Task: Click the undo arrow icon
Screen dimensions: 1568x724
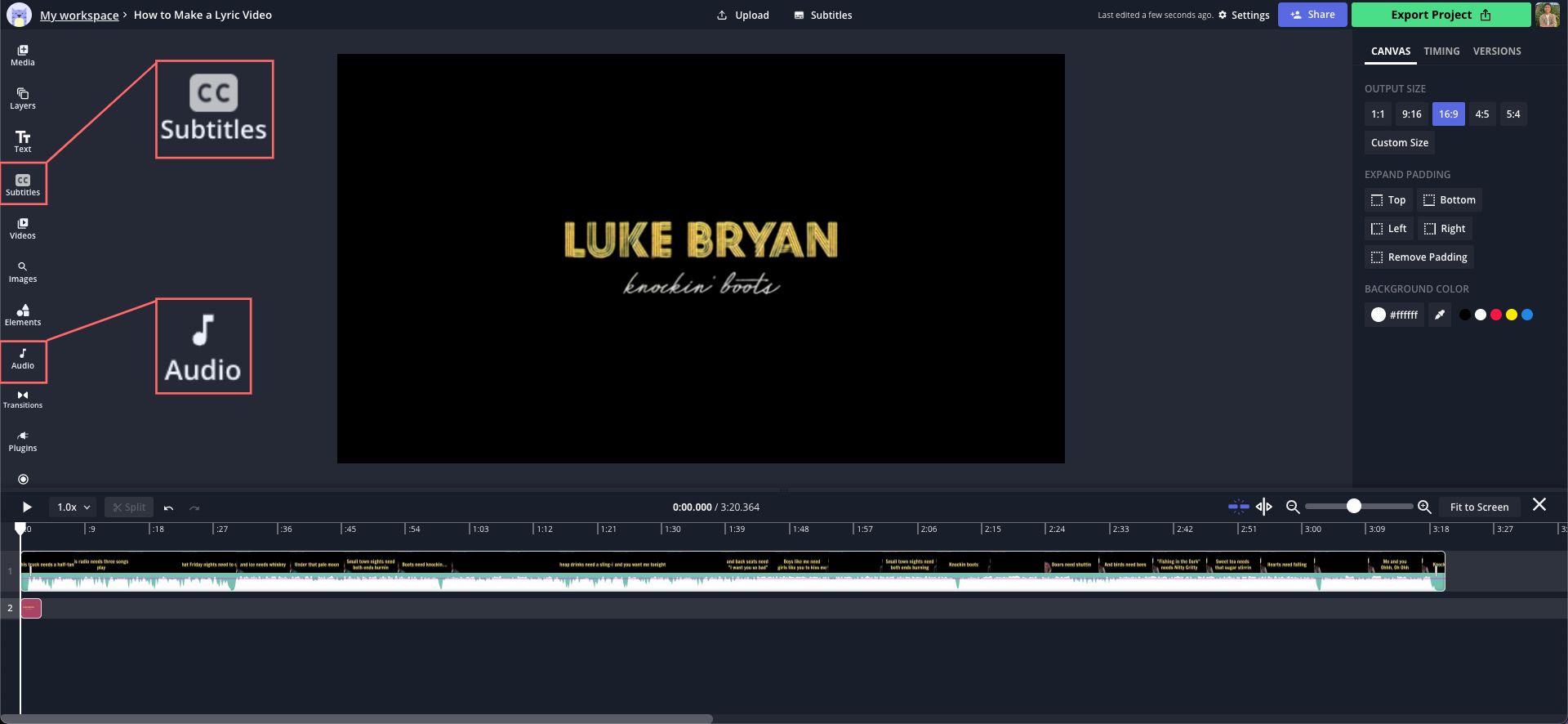Action: (168, 507)
